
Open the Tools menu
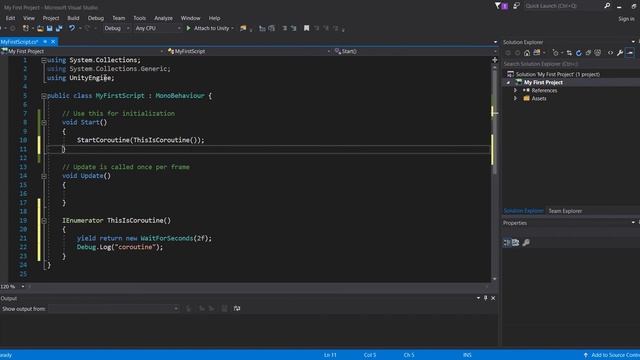click(139, 18)
